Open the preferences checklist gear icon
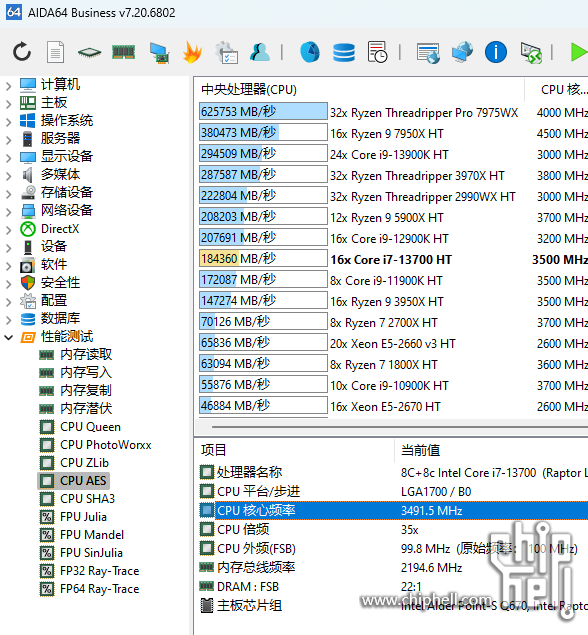 pos(226,53)
